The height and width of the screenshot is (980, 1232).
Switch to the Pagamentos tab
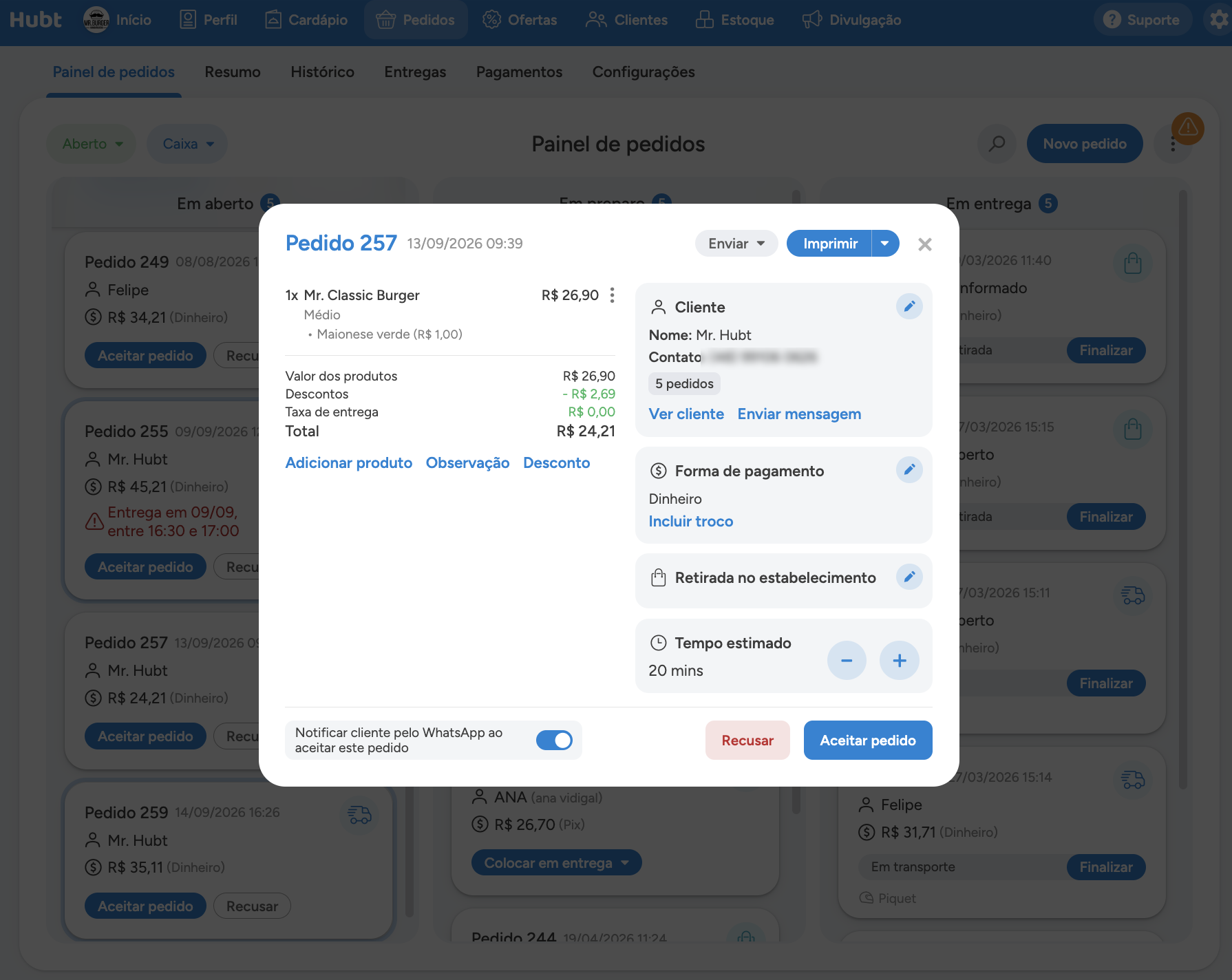[x=519, y=72]
